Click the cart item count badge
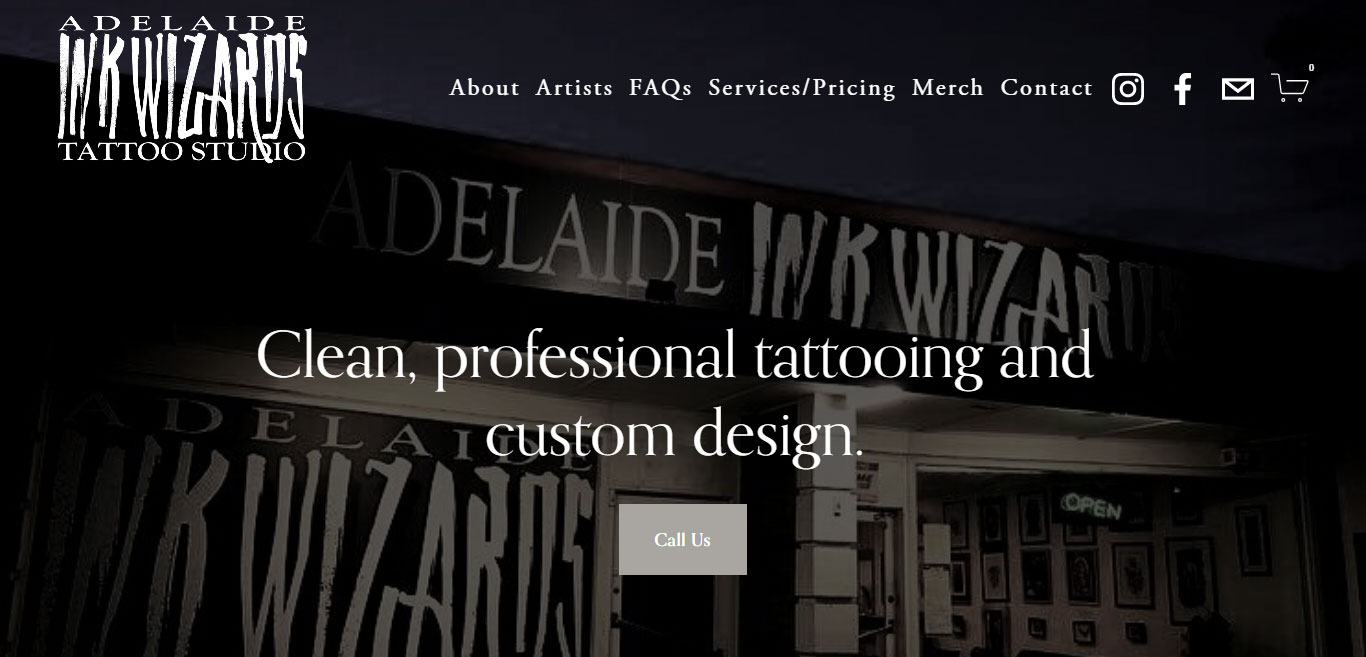 click(x=1311, y=68)
